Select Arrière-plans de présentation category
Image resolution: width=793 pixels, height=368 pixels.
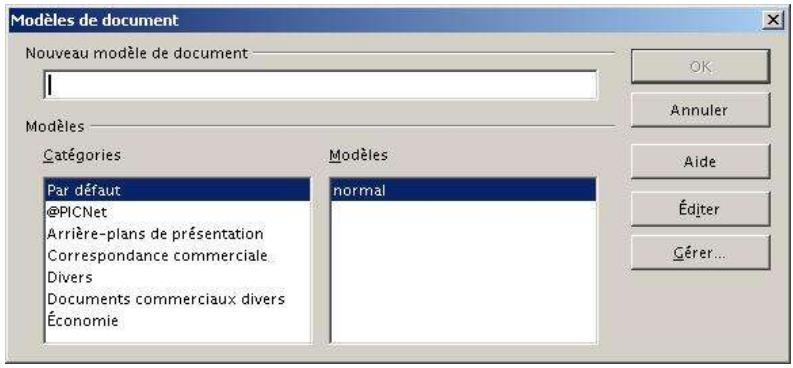pos(178,234)
